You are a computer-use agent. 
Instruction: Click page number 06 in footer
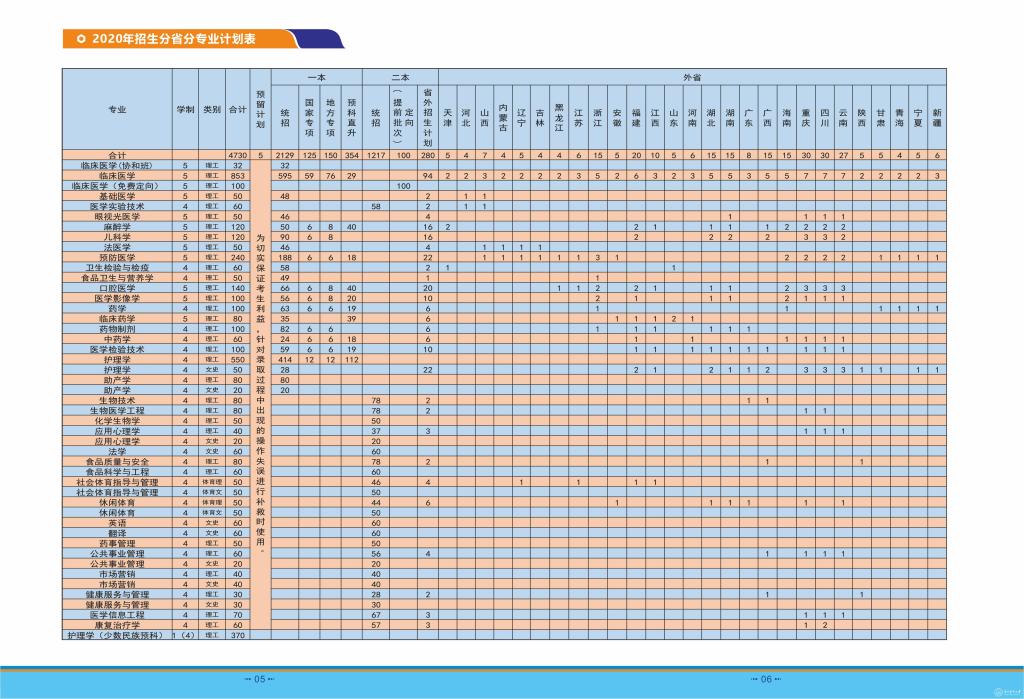(765, 678)
